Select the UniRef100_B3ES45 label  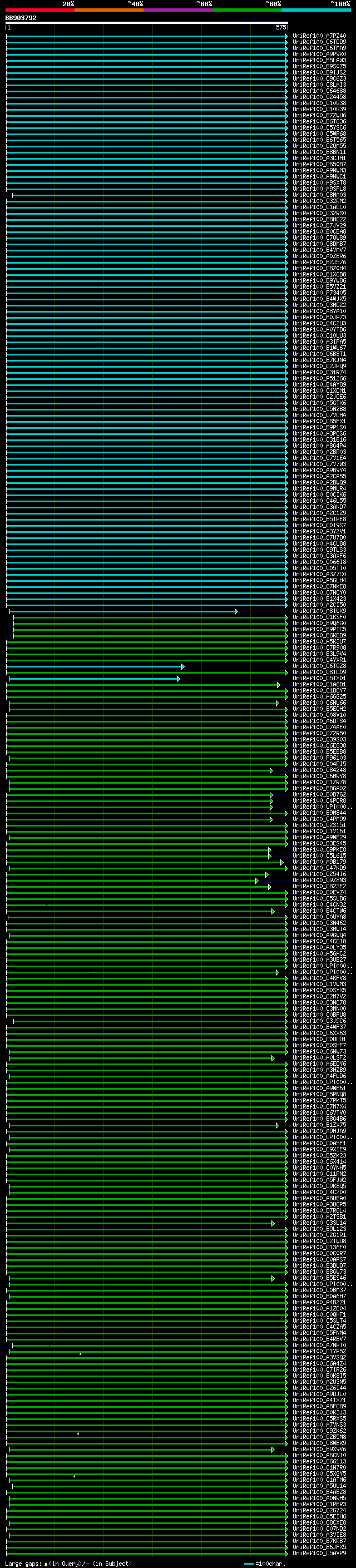pyautogui.click(x=319, y=844)
